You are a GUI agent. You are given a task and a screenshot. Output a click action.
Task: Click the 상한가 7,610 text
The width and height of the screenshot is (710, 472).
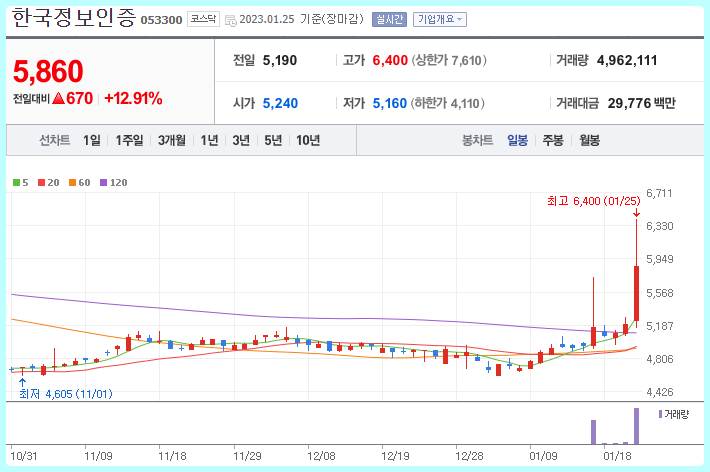449,60
